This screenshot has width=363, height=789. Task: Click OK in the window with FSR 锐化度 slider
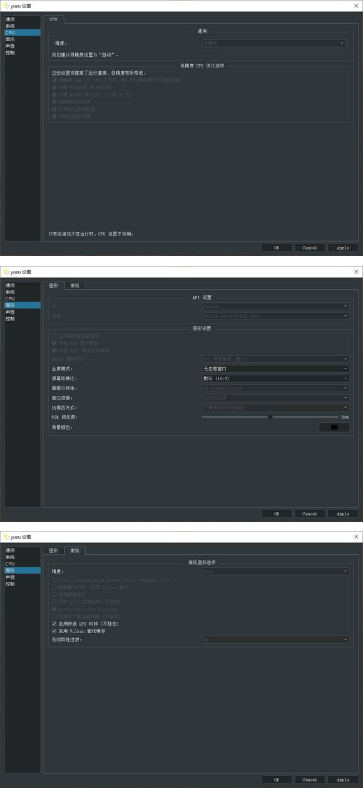point(276,514)
